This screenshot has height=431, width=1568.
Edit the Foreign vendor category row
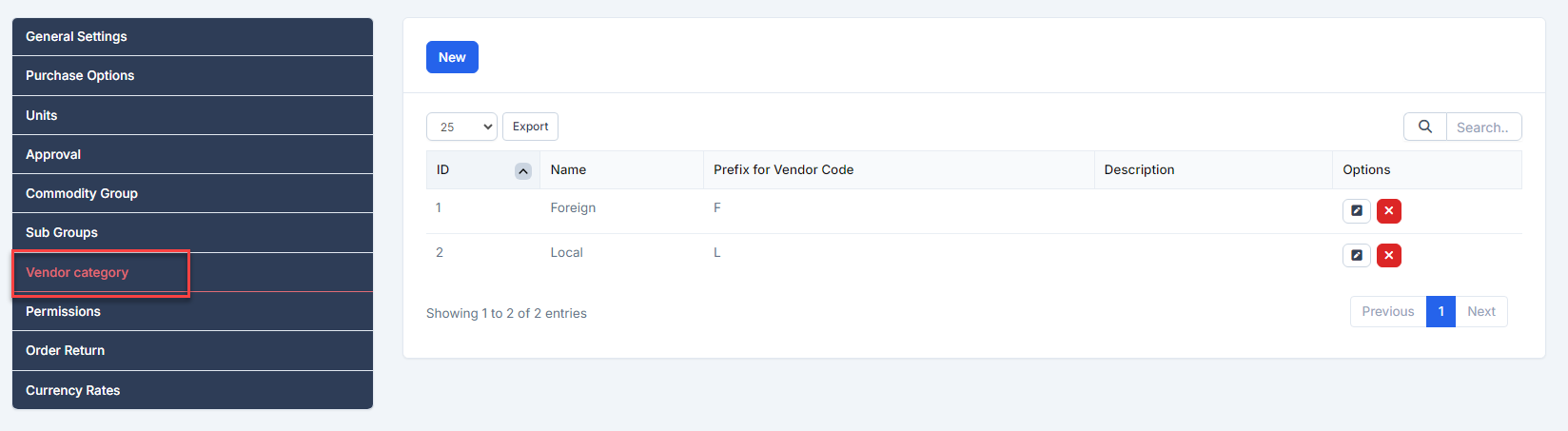click(x=1356, y=211)
